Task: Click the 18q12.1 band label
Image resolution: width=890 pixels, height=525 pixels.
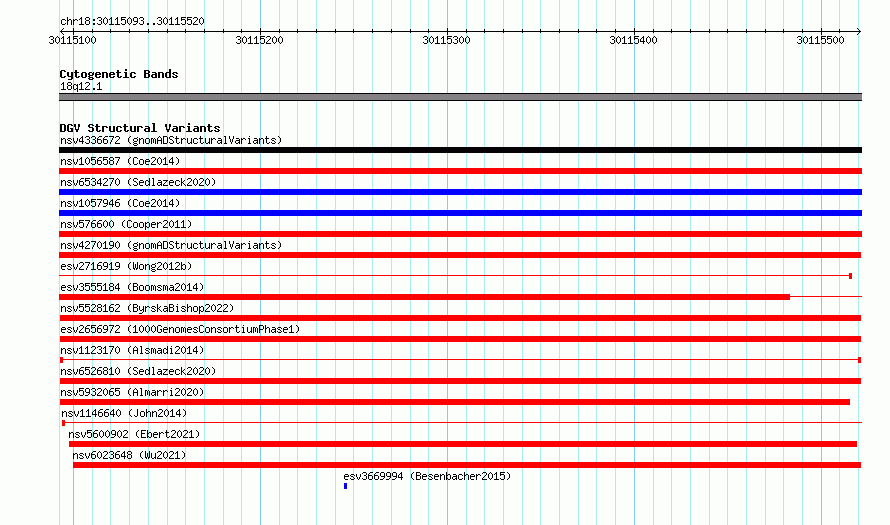Action: point(81,86)
